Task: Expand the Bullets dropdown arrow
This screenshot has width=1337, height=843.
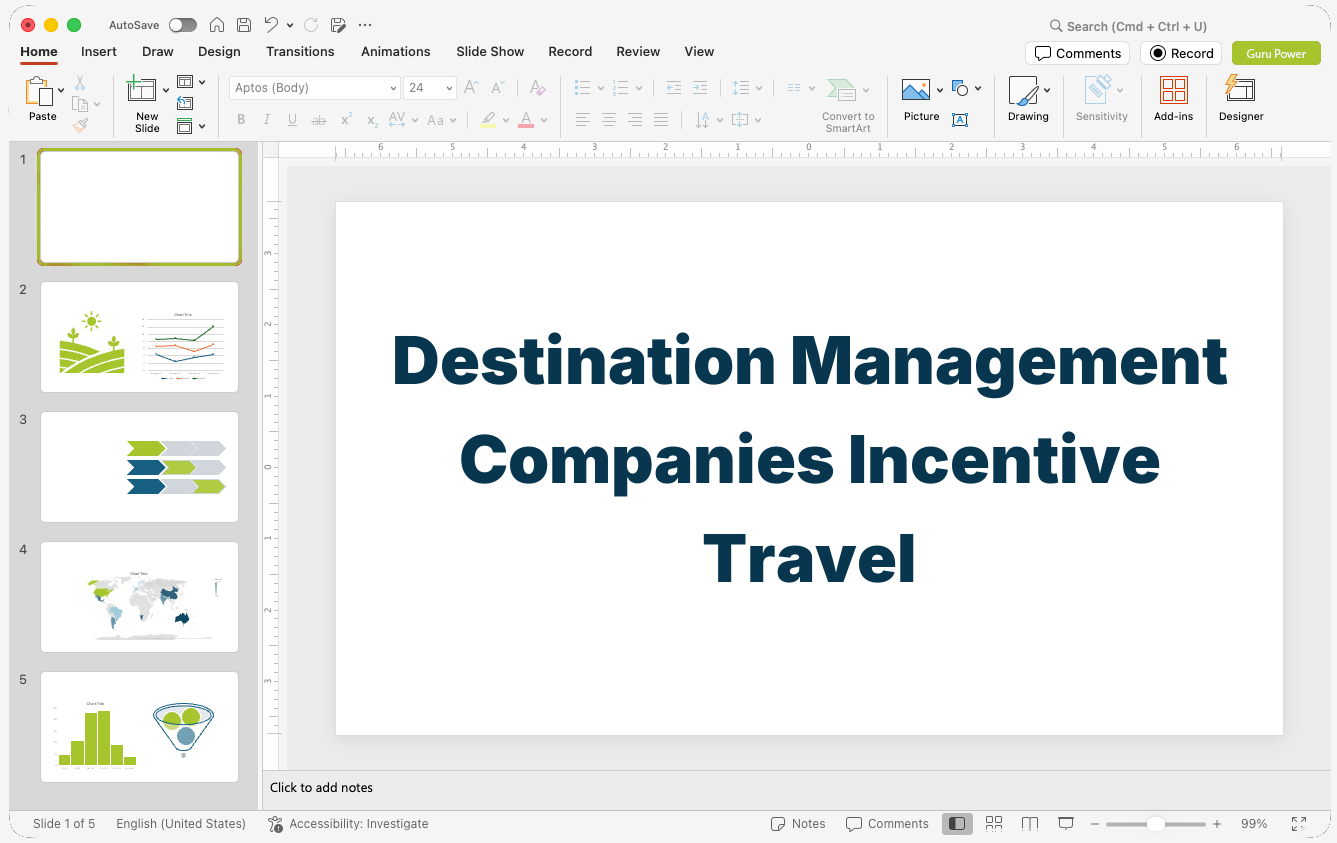Action: tap(600, 88)
